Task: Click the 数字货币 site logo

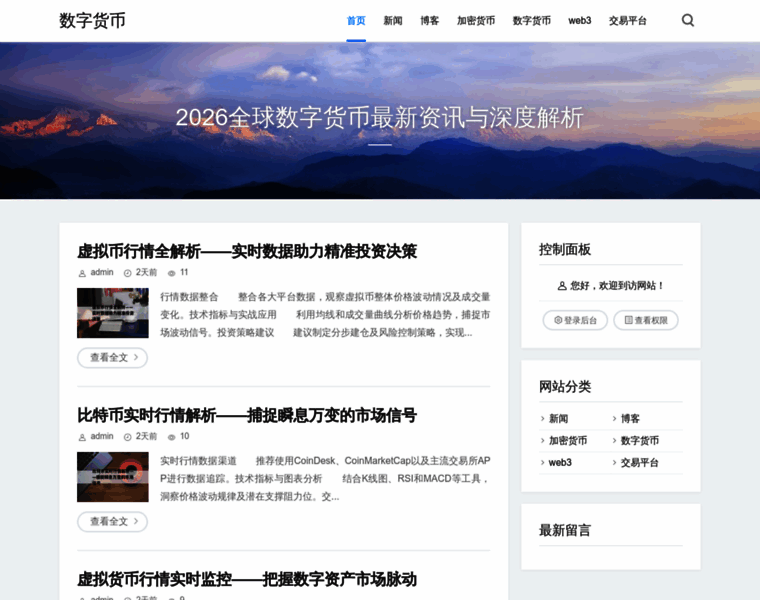Action: pos(92,20)
